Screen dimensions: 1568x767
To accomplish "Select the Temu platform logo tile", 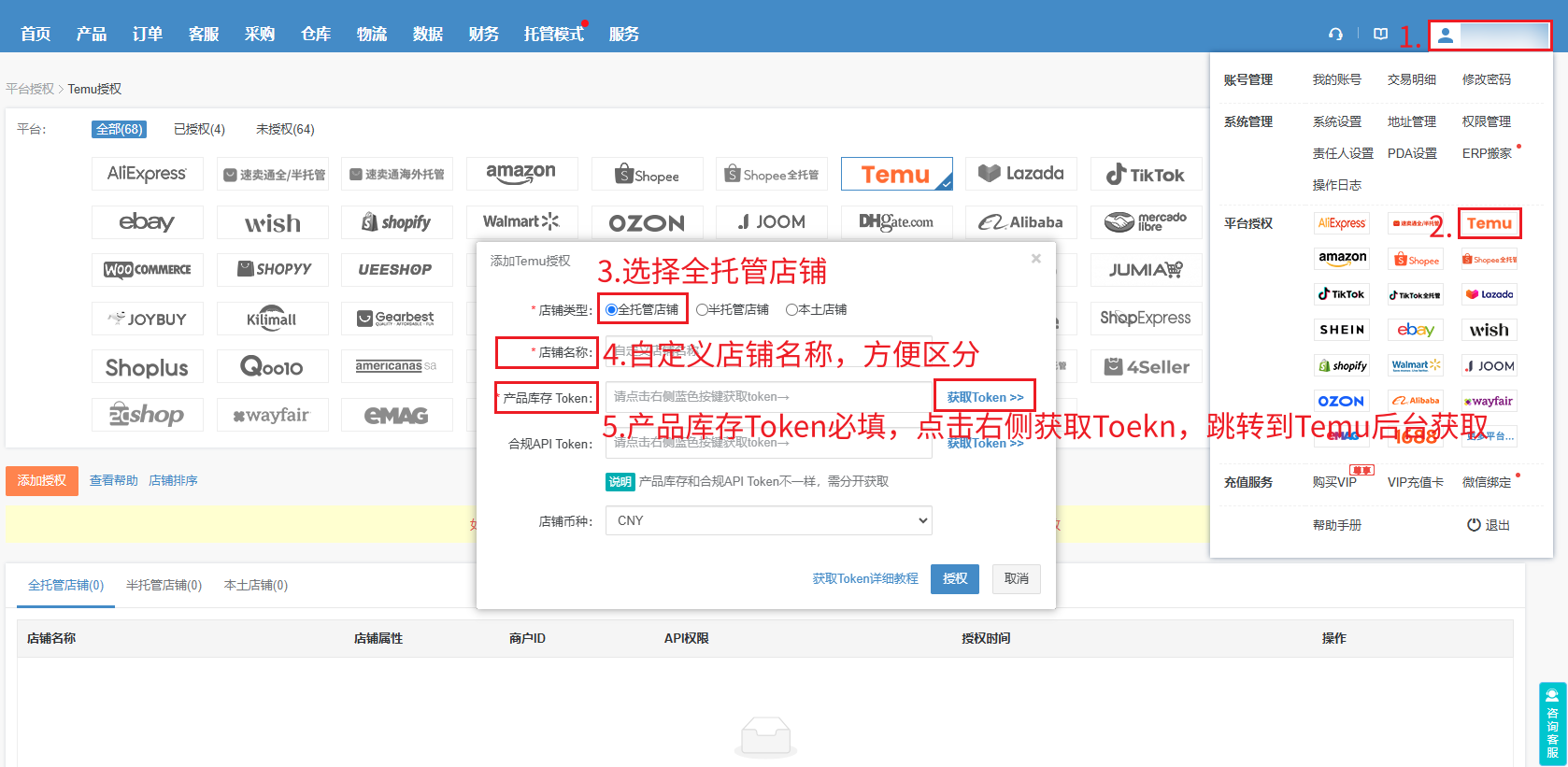I will [x=896, y=174].
